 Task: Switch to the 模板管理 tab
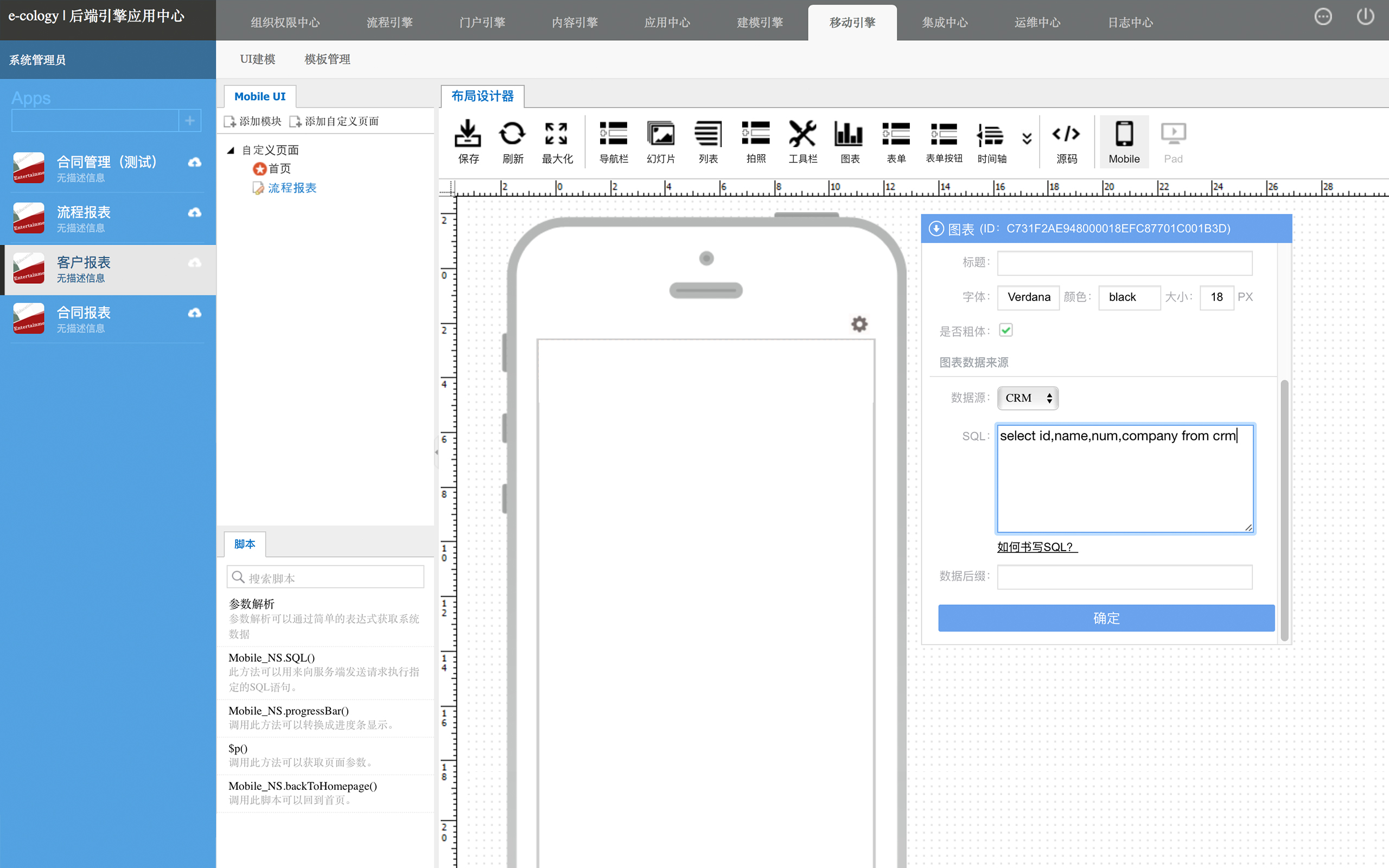327,59
